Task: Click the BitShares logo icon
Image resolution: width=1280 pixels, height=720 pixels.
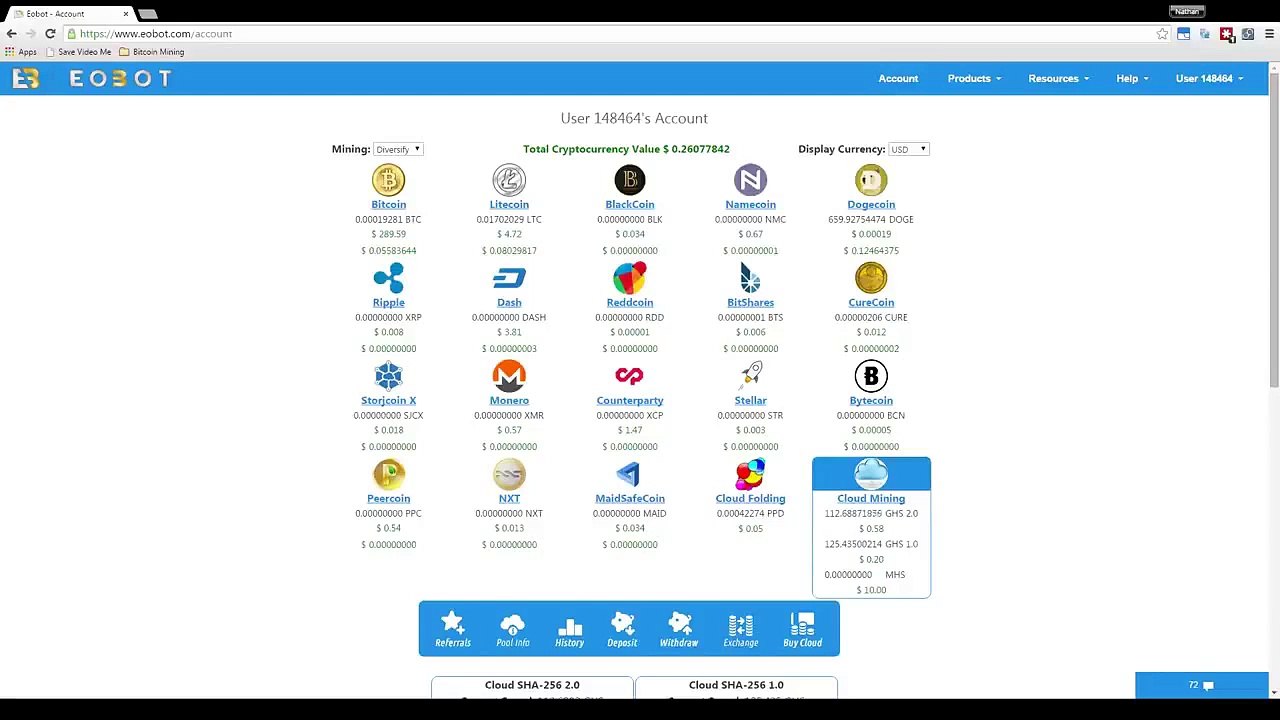Action: pyautogui.click(x=750, y=278)
